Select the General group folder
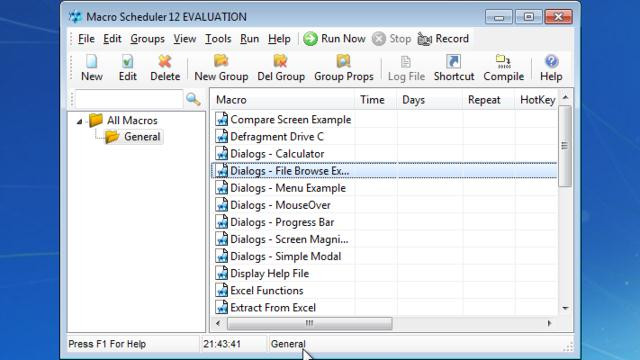This screenshot has width=640, height=360. coord(133,137)
